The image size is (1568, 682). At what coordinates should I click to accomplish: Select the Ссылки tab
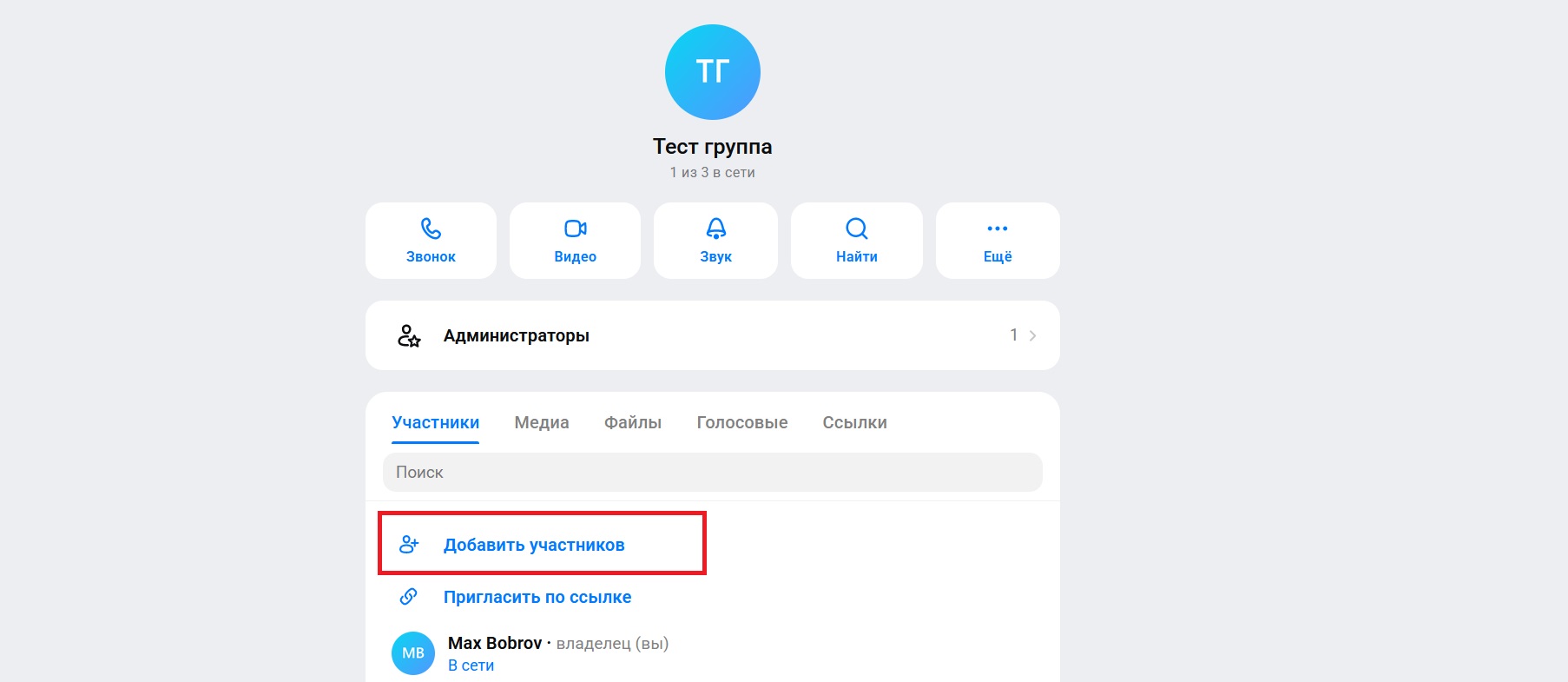tap(855, 422)
